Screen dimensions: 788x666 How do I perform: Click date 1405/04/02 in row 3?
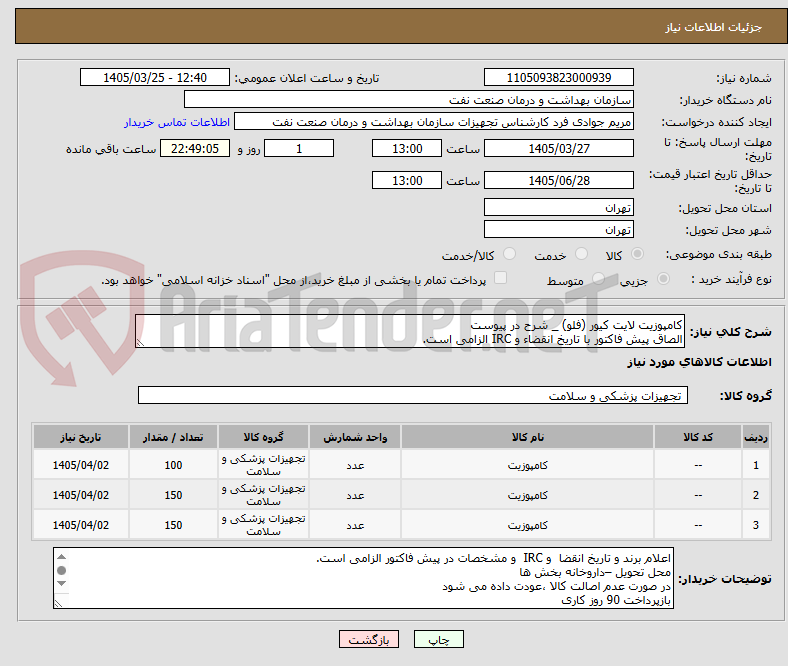point(81,525)
